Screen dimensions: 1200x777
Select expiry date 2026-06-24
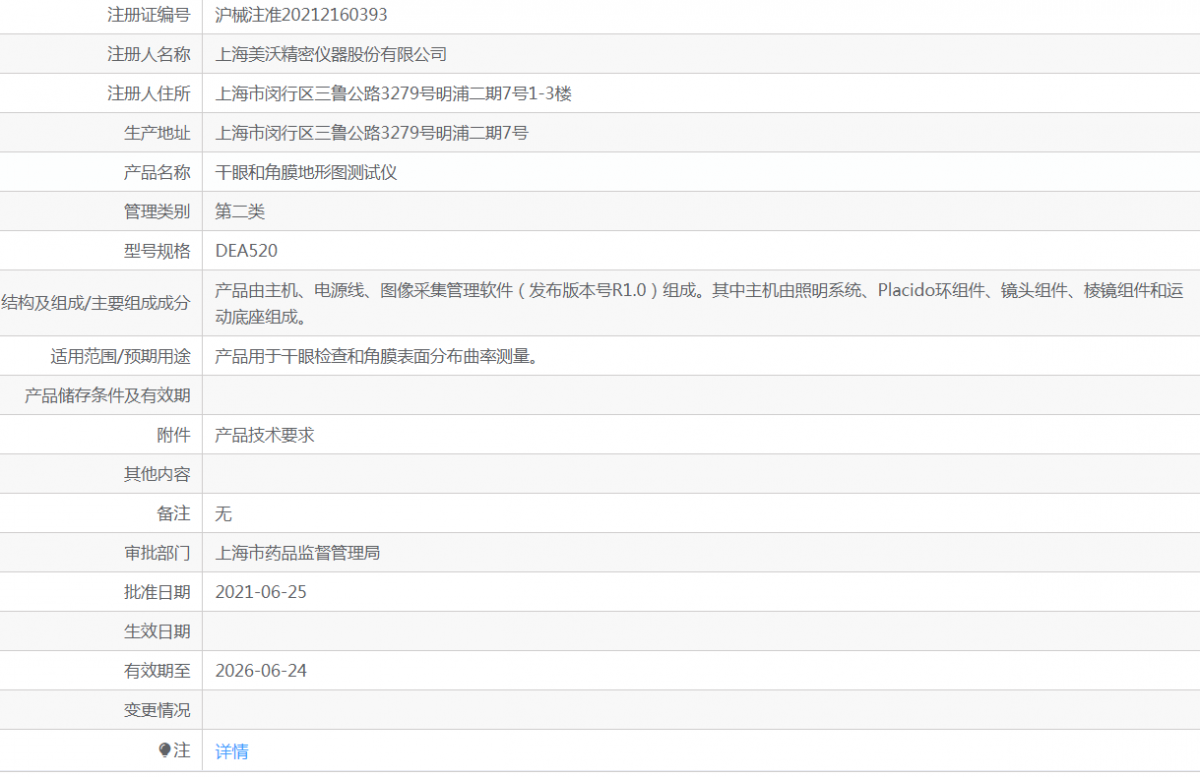[x=261, y=671]
